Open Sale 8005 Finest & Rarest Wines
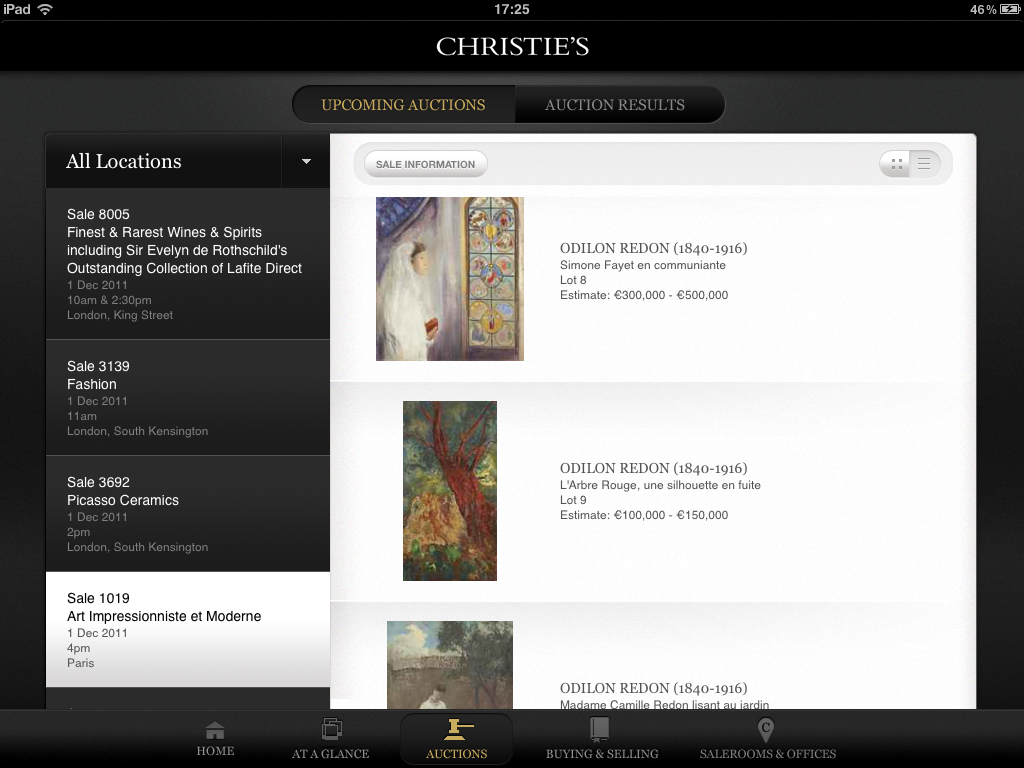1024x768 pixels. (187, 264)
